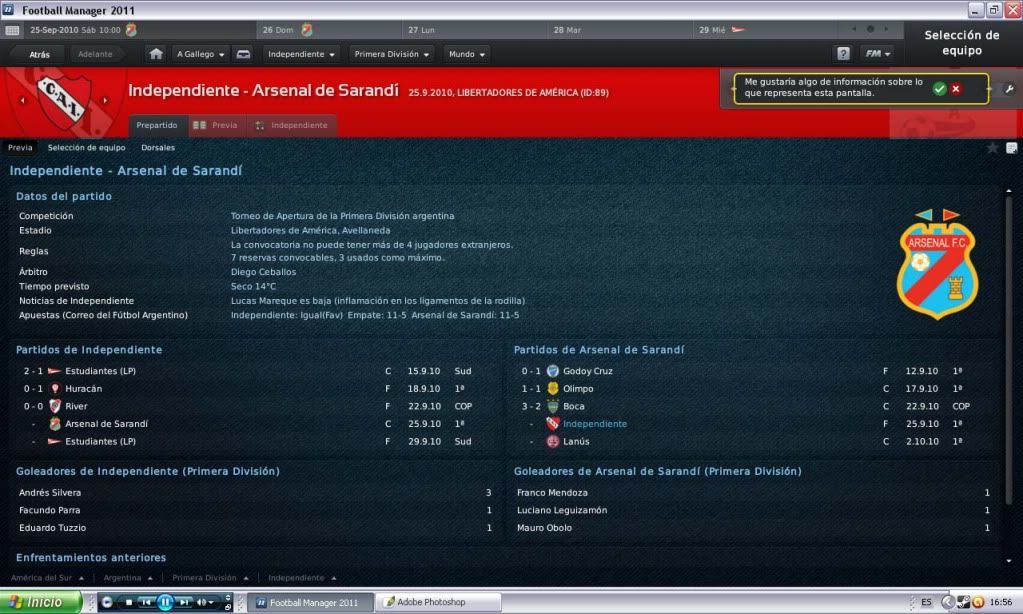Click Facundo Parra in scorers list

(50, 510)
